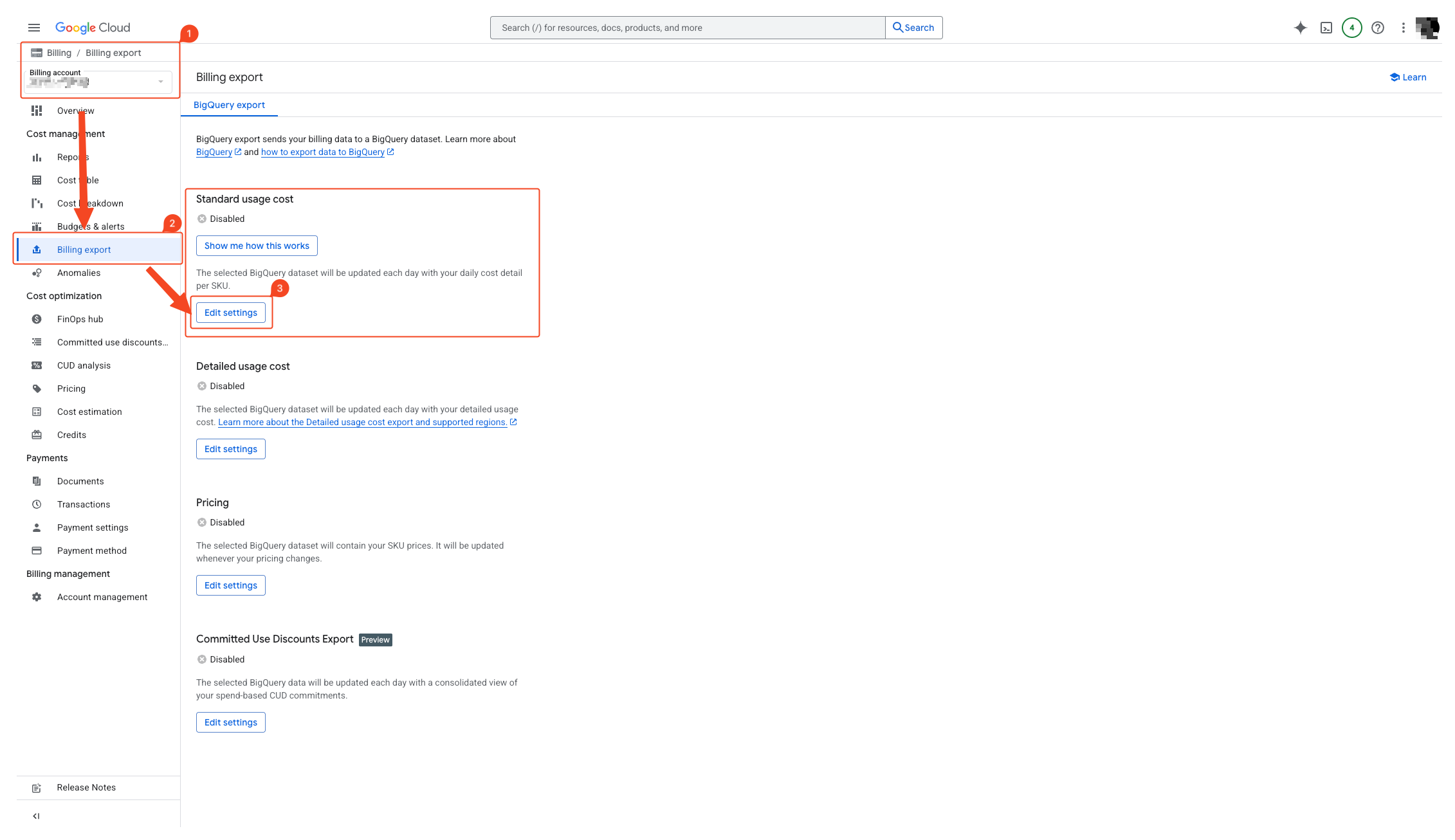Click the Preview badge
The width and height of the screenshot is (1455, 840).
pos(376,640)
